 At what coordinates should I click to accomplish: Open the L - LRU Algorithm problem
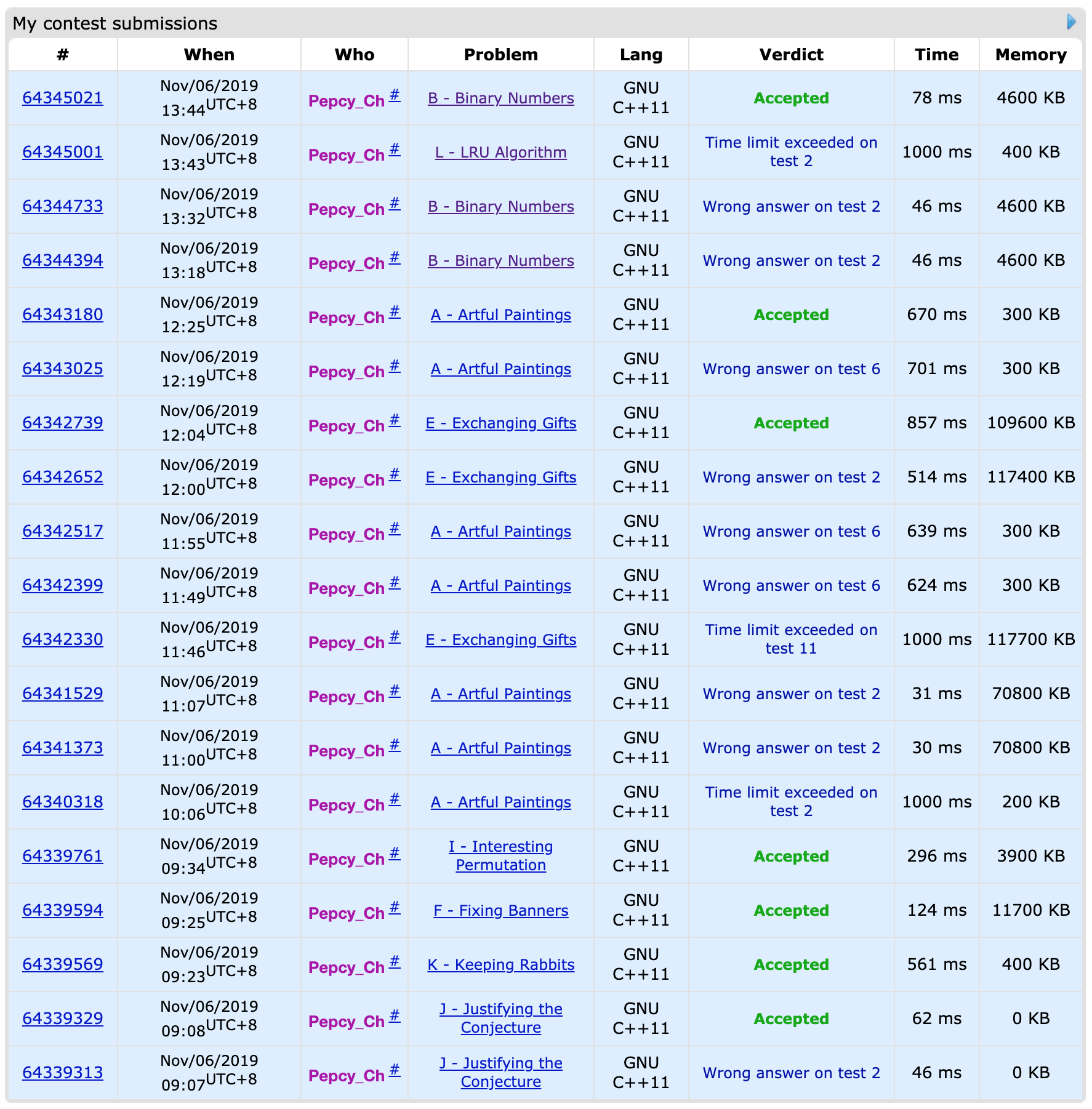click(500, 153)
